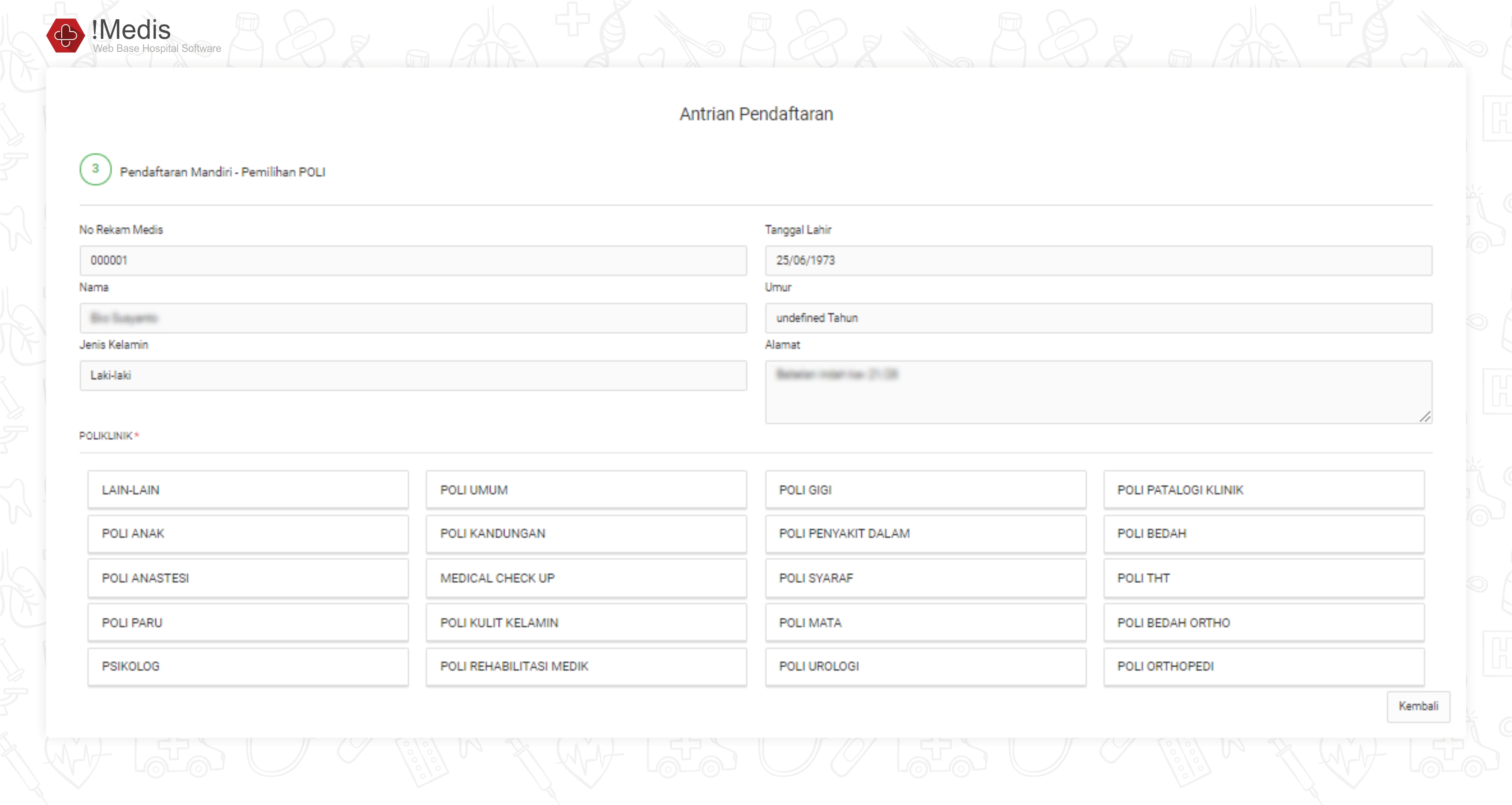
Task: Click the !Medis red hexagon logo
Action: point(65,35)
